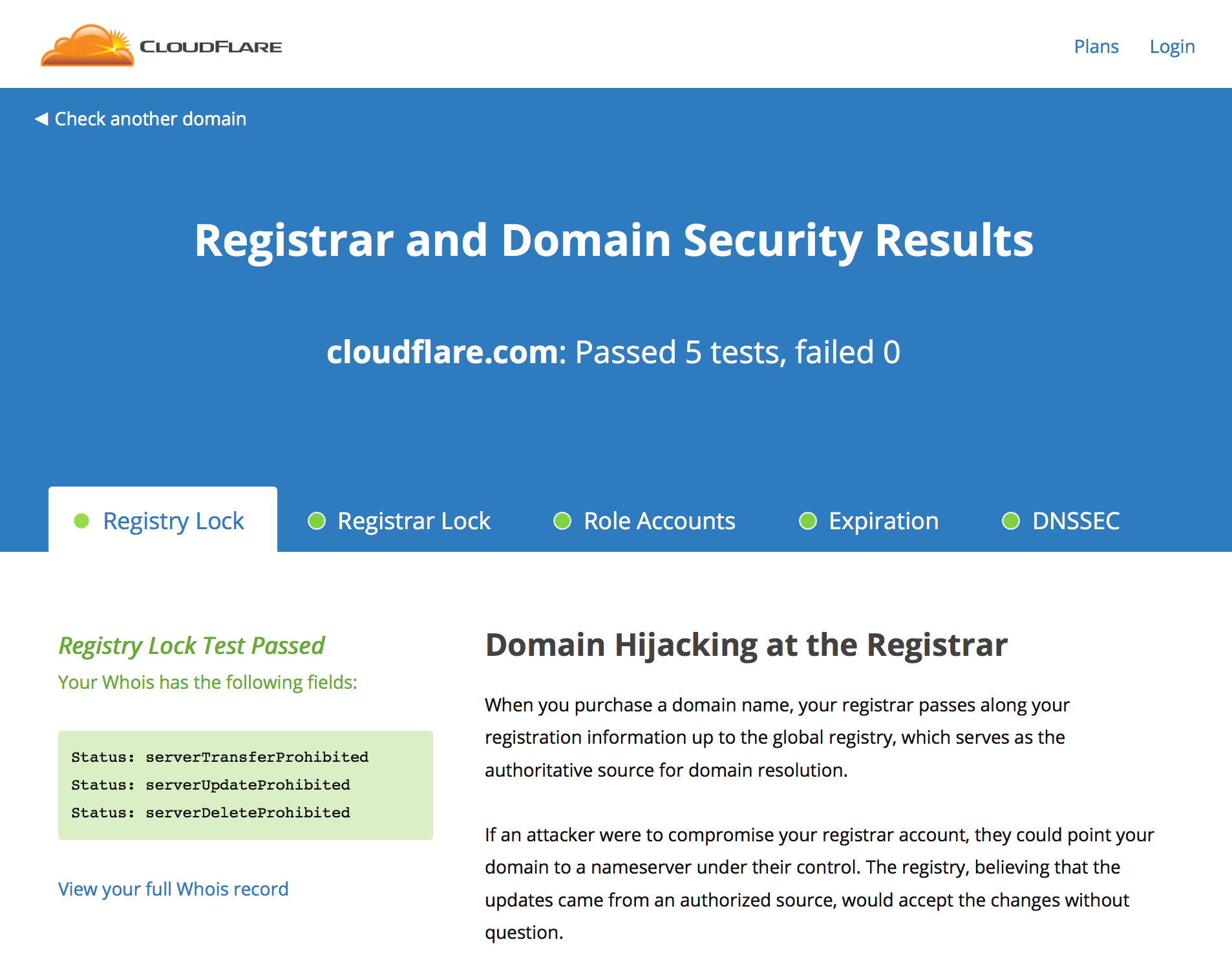Viewport: 1232px width, 977px height.
Task: Switch to the Registrar Lock tab
Action: point(414,521)
